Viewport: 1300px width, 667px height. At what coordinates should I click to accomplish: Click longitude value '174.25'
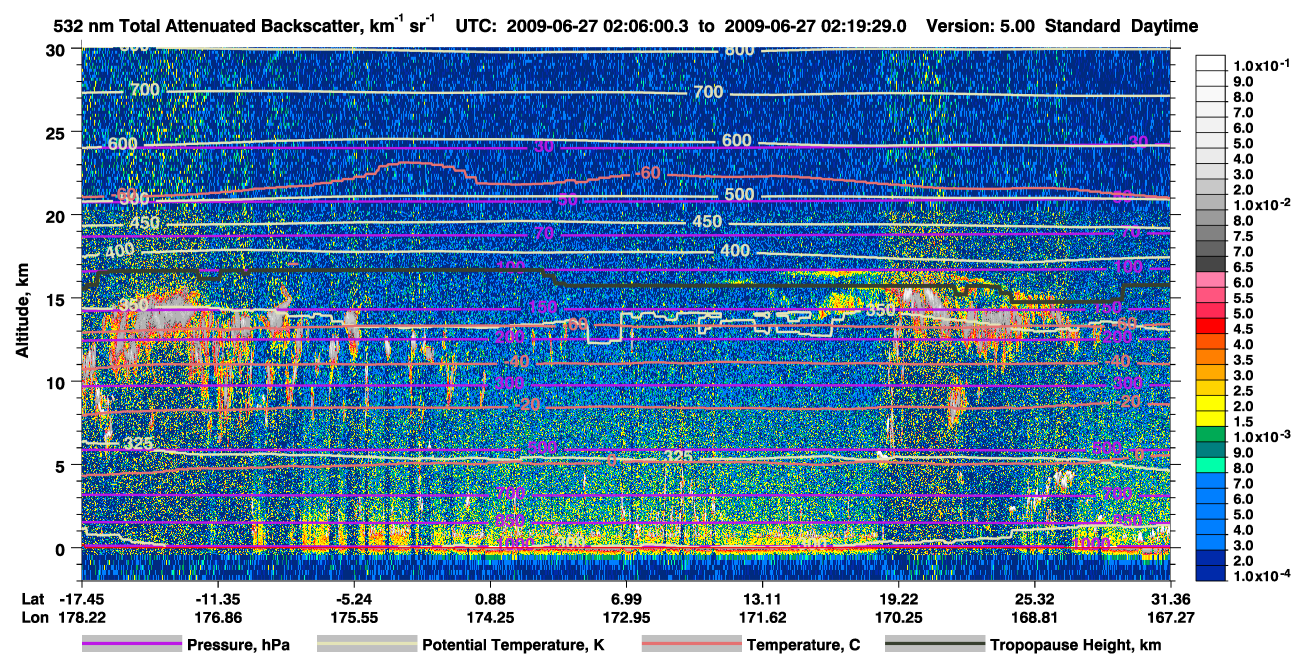490,618
